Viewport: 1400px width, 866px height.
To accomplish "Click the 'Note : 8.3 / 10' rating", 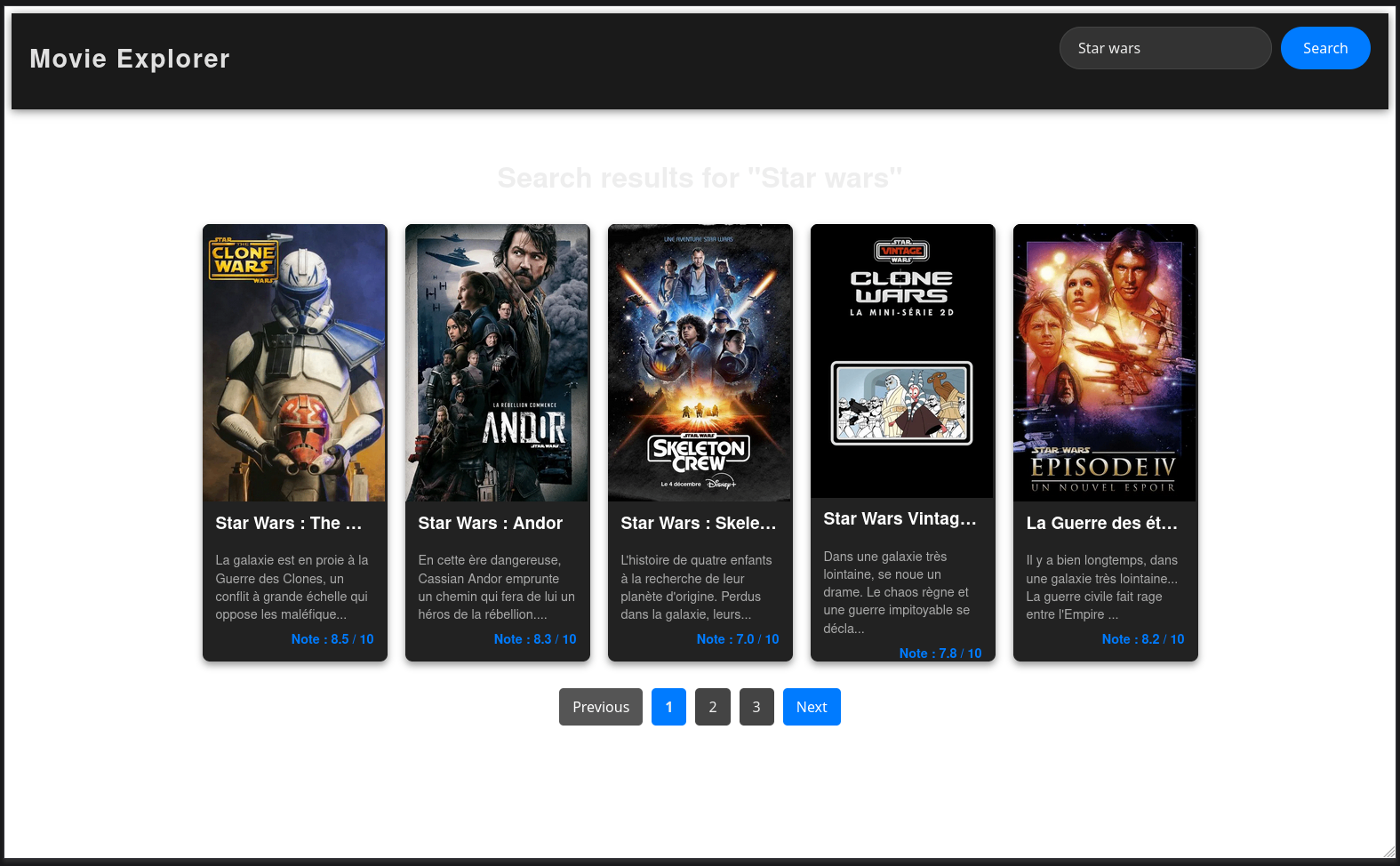I will point(535,639).
